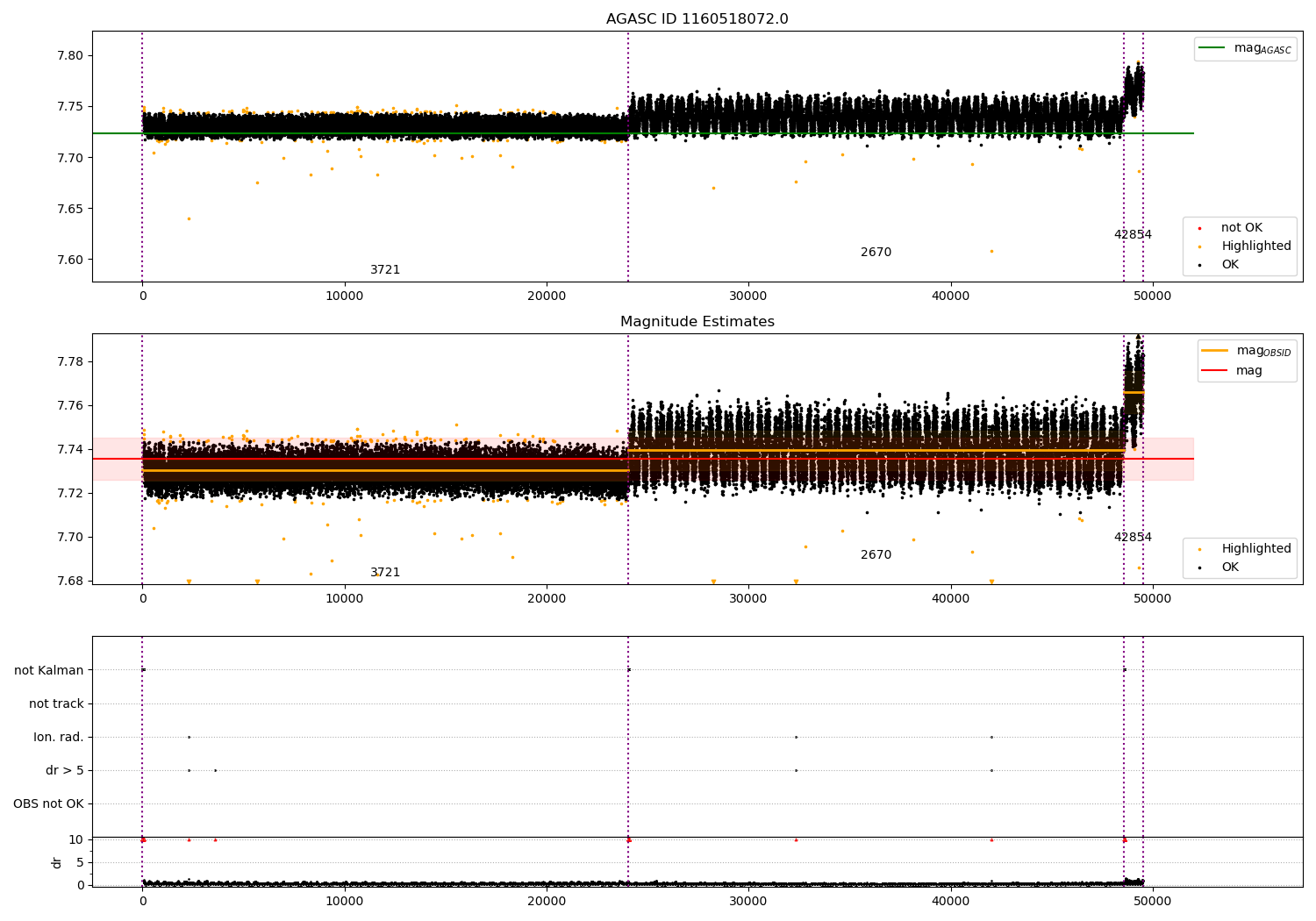Click the 20000 x-tick under the top plot

pos(547,296)
